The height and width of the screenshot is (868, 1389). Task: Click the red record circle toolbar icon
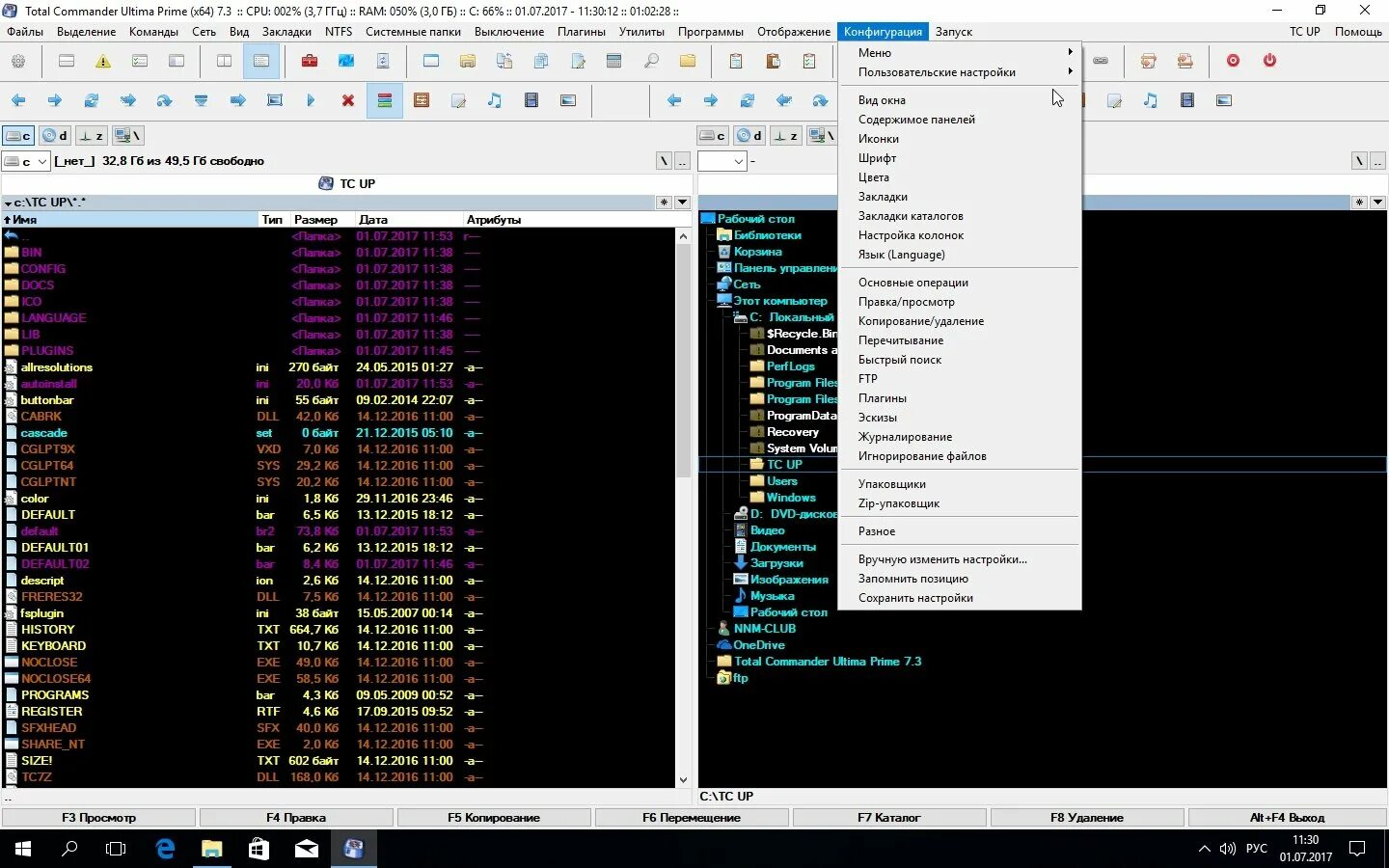point(1233,61)
